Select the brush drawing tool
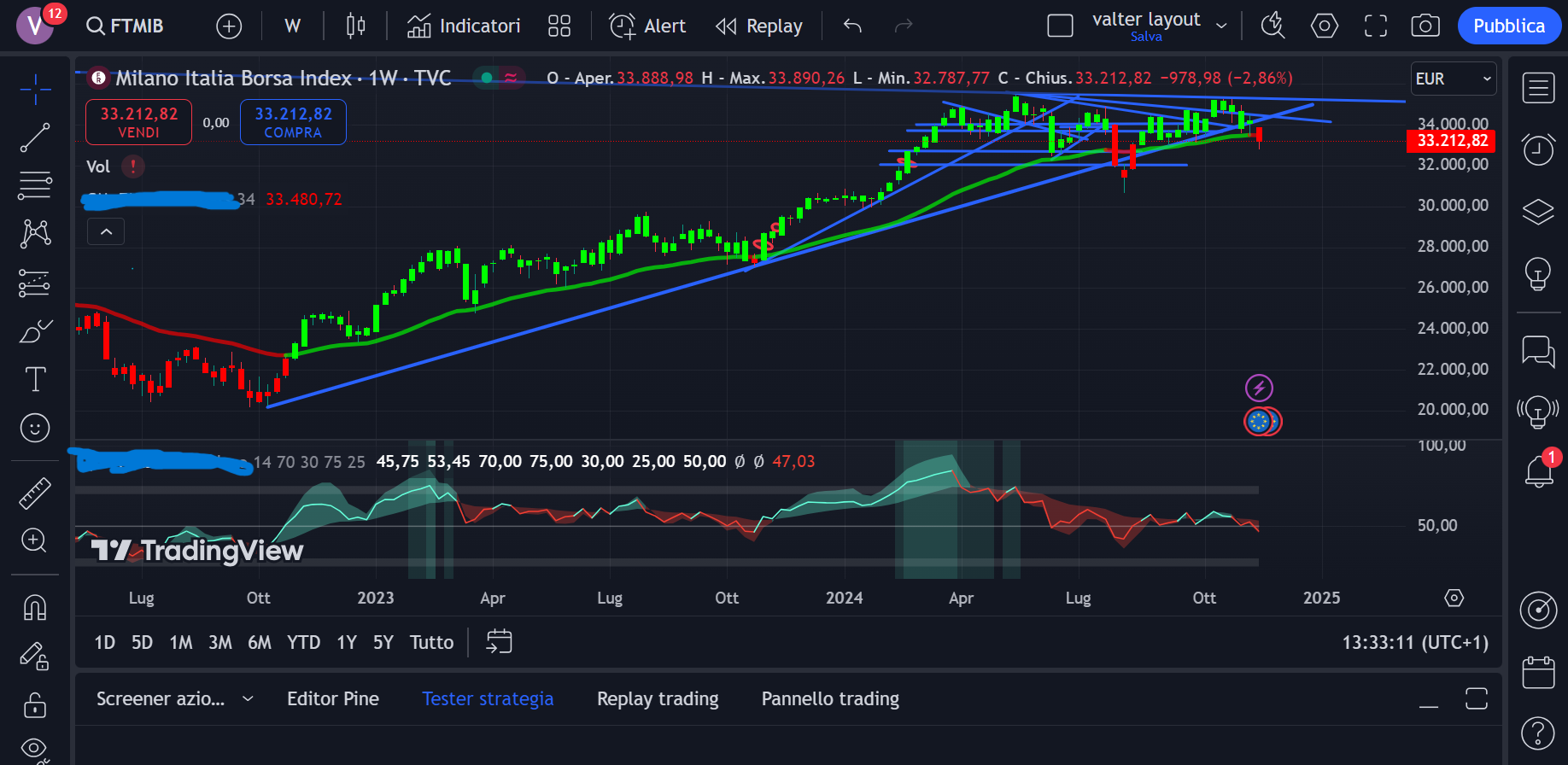The height and width of the screenshot is (765, 1568). pyautogui.click(x=35, y=331)
